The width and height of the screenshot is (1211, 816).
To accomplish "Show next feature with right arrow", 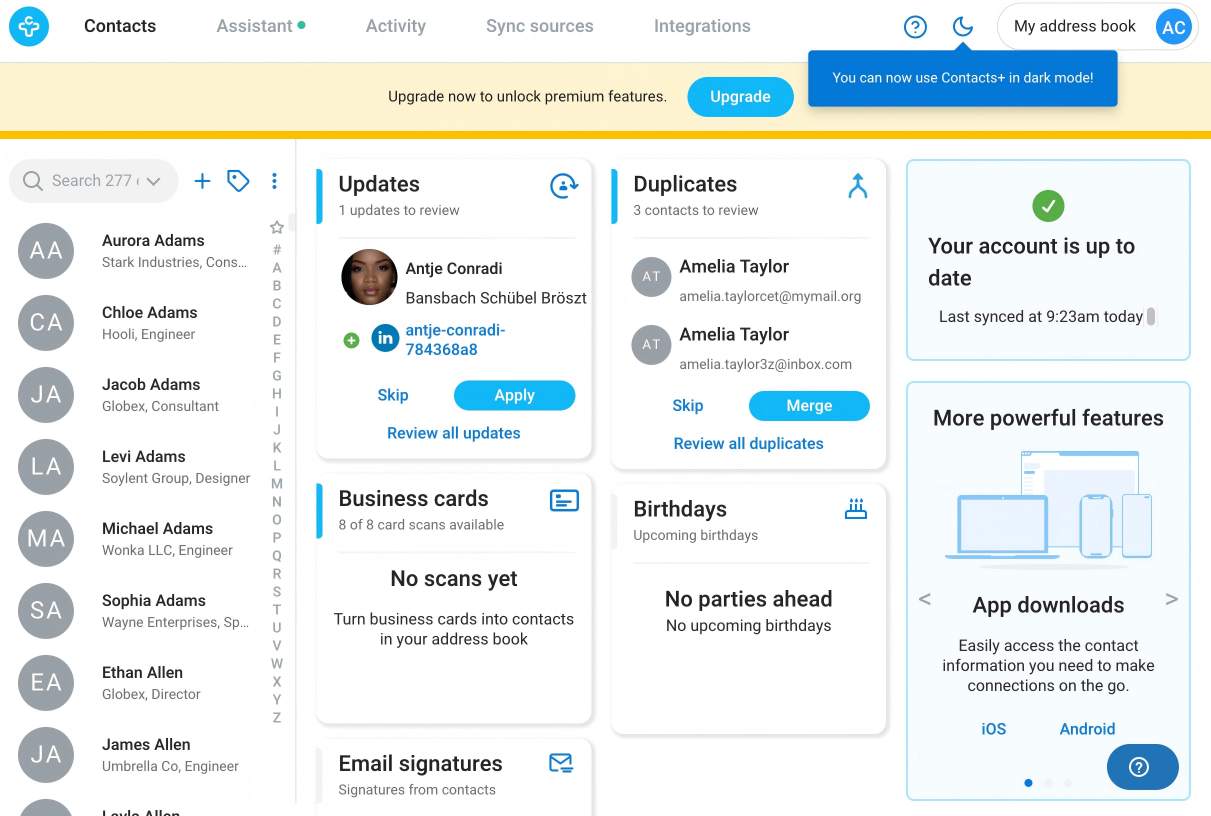I will 1171,599.
